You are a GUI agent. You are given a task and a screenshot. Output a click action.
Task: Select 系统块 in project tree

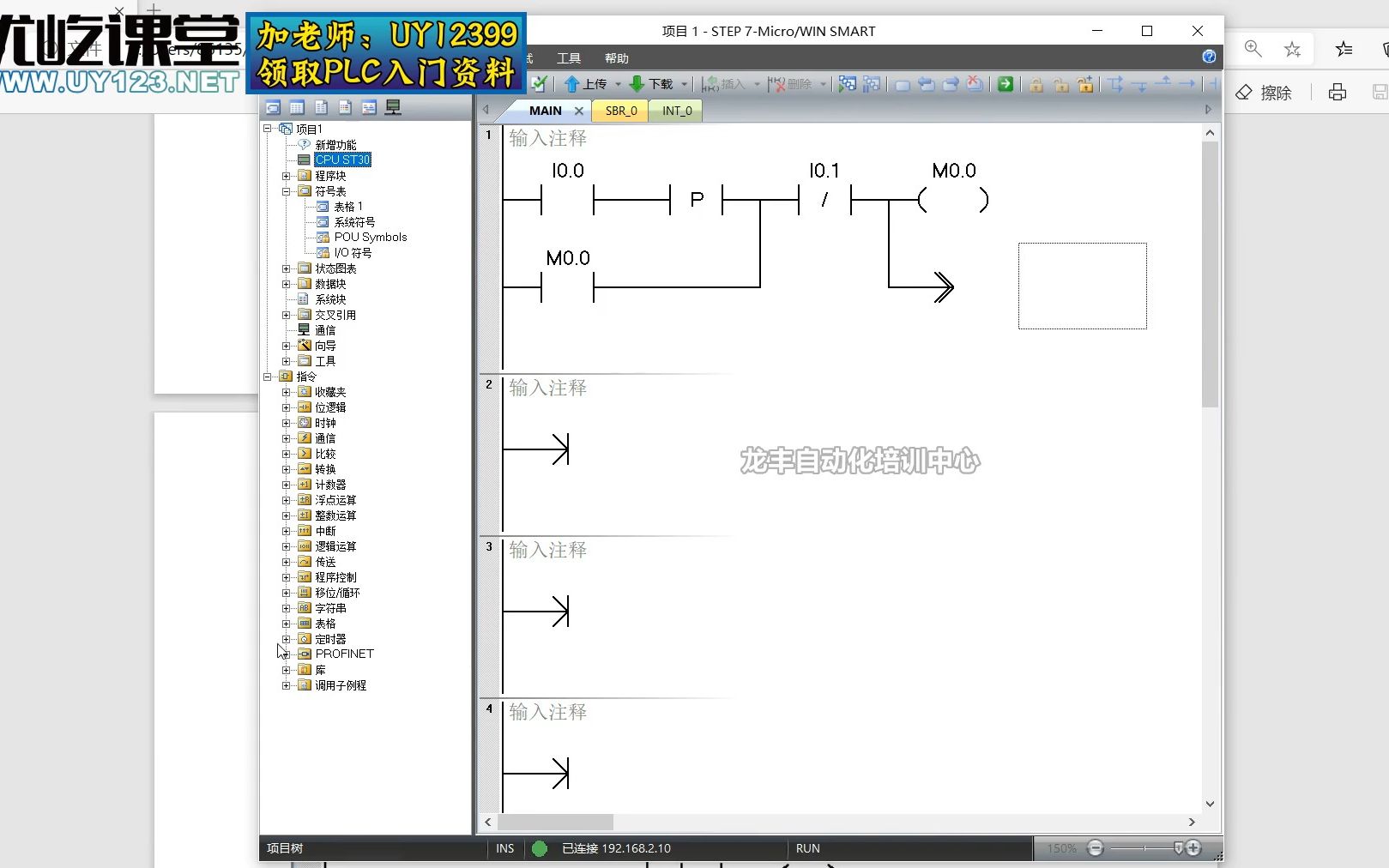coord(330,299)
